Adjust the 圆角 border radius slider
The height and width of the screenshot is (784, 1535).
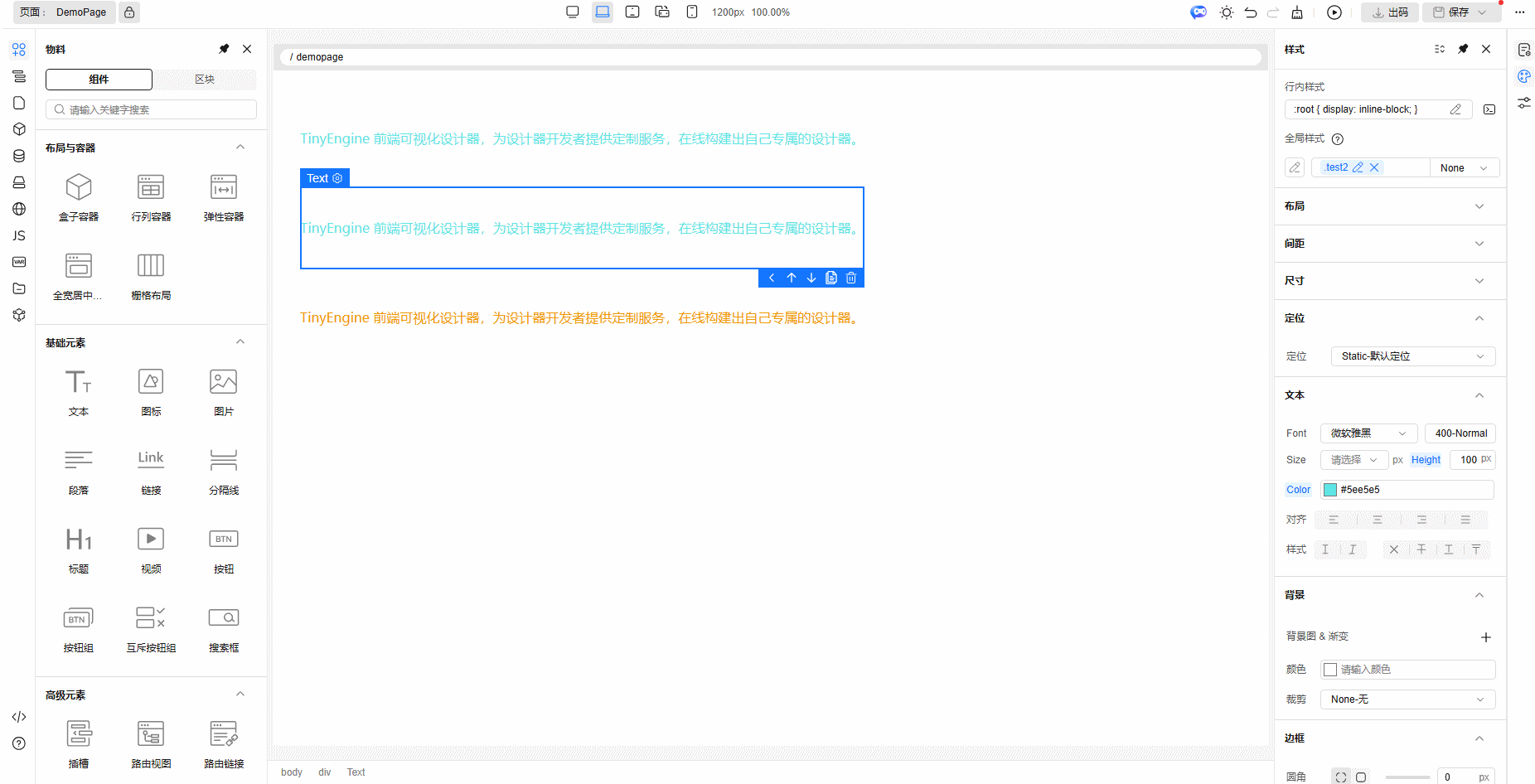(x=1407, y=777)
